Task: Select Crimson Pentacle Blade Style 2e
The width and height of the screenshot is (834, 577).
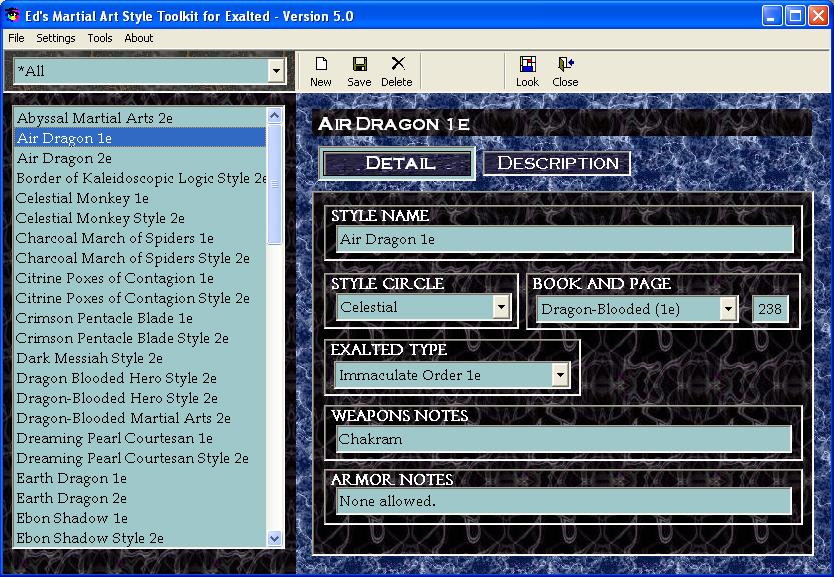Action: (x=140, y=338)
